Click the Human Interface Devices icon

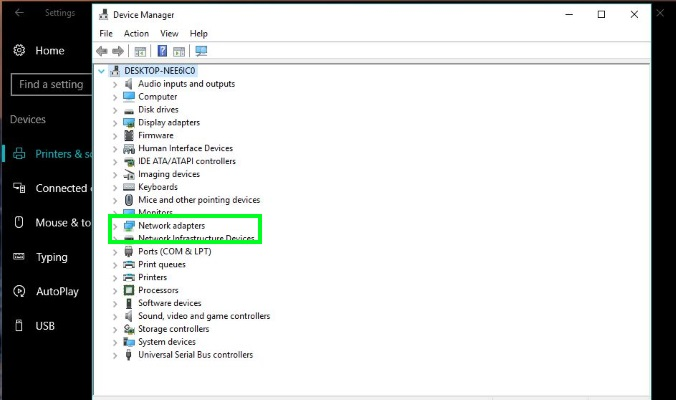tap(128, 149)
